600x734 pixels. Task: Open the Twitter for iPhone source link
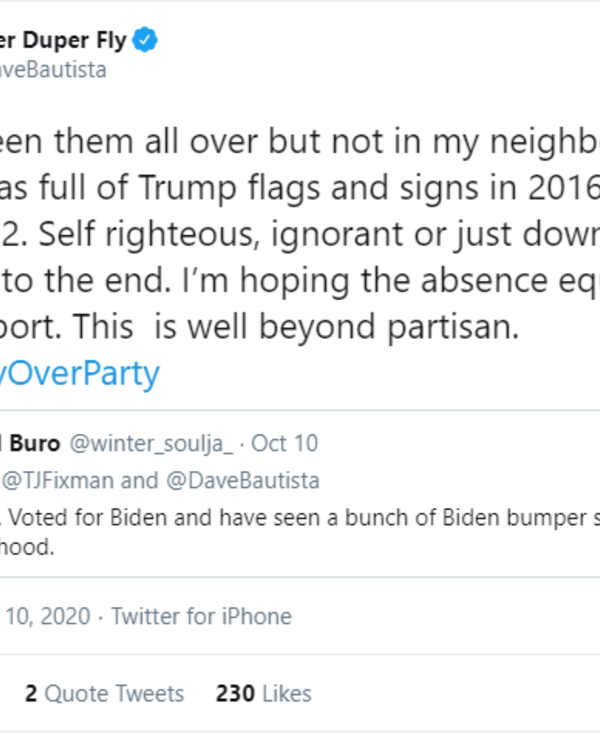201,616
